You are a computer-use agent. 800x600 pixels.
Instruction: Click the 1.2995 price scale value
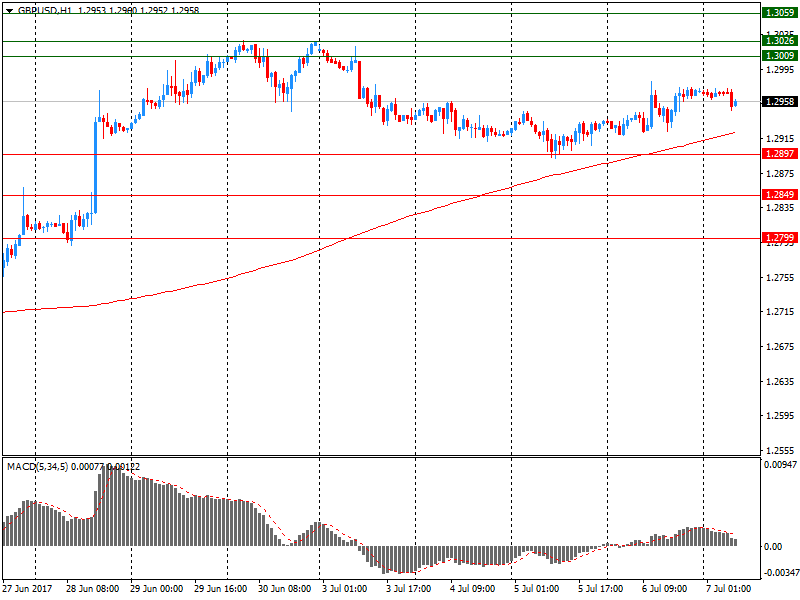780,69
